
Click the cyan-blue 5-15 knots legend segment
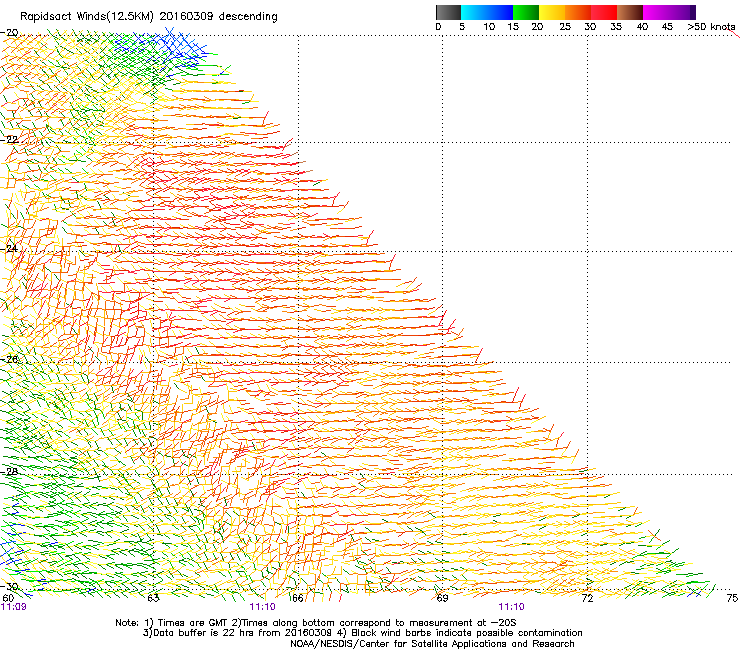pos(487,12)
